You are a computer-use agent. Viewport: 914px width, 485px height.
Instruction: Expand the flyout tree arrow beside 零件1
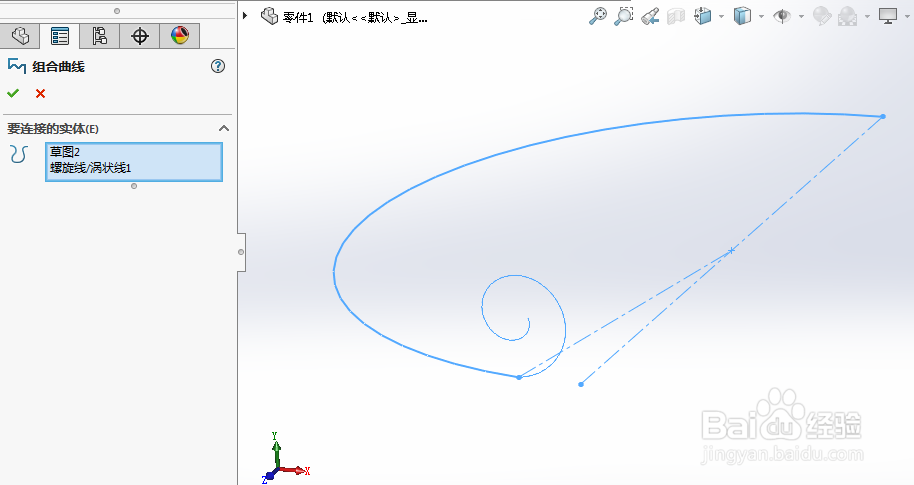pyautogui.click(x=245, y=16)
